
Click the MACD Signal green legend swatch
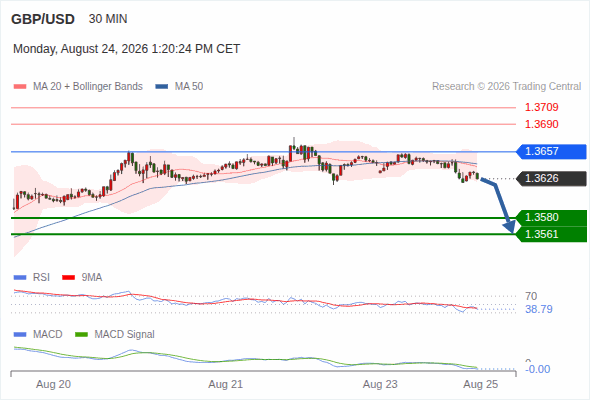[81, 335]
